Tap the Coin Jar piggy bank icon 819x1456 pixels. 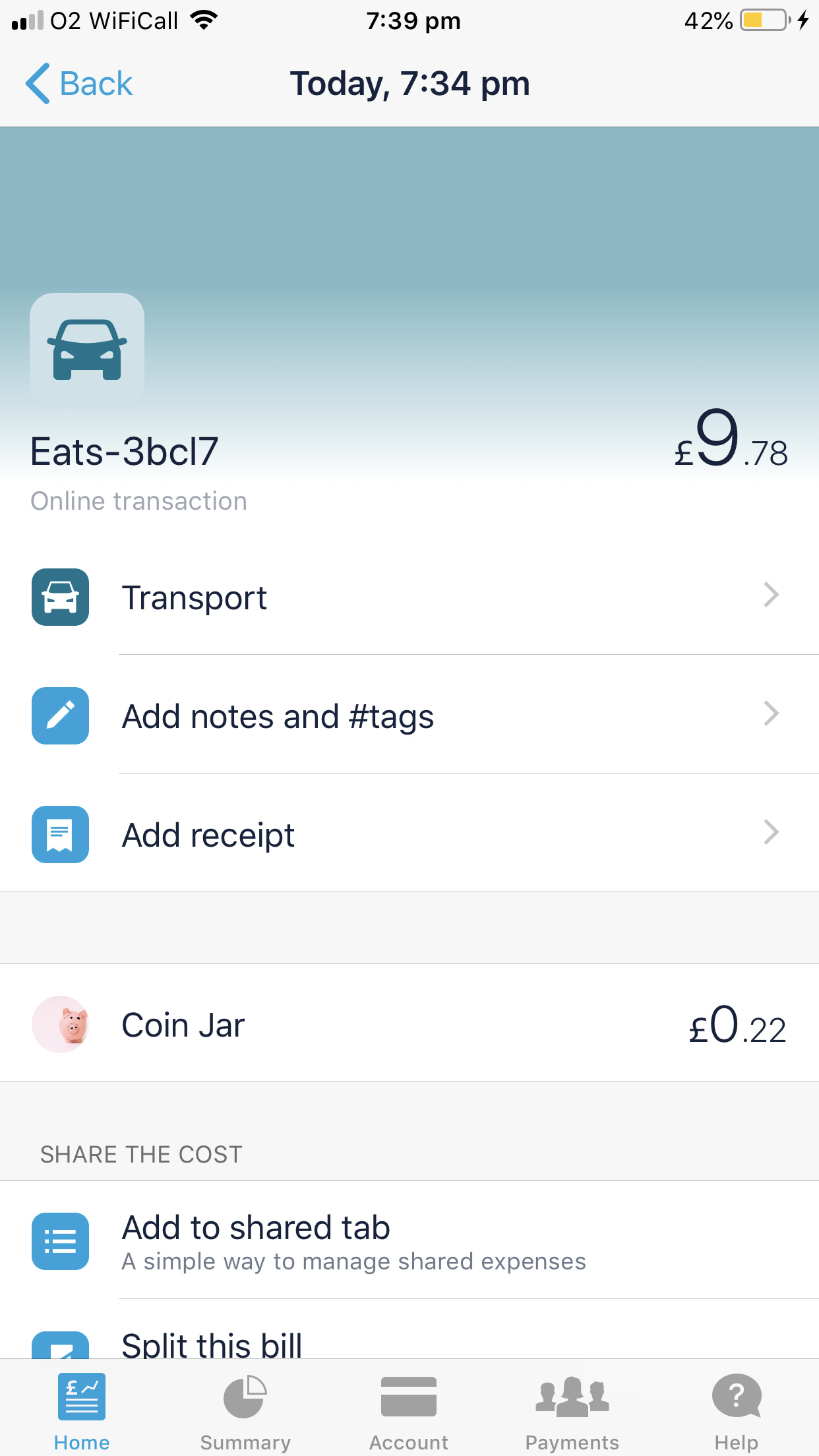click(61, 1025)
